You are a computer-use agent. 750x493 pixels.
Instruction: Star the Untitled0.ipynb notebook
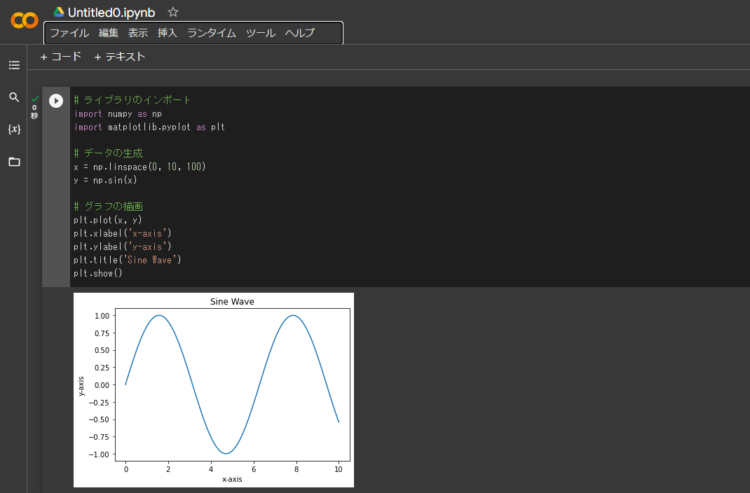click(173, 12)
